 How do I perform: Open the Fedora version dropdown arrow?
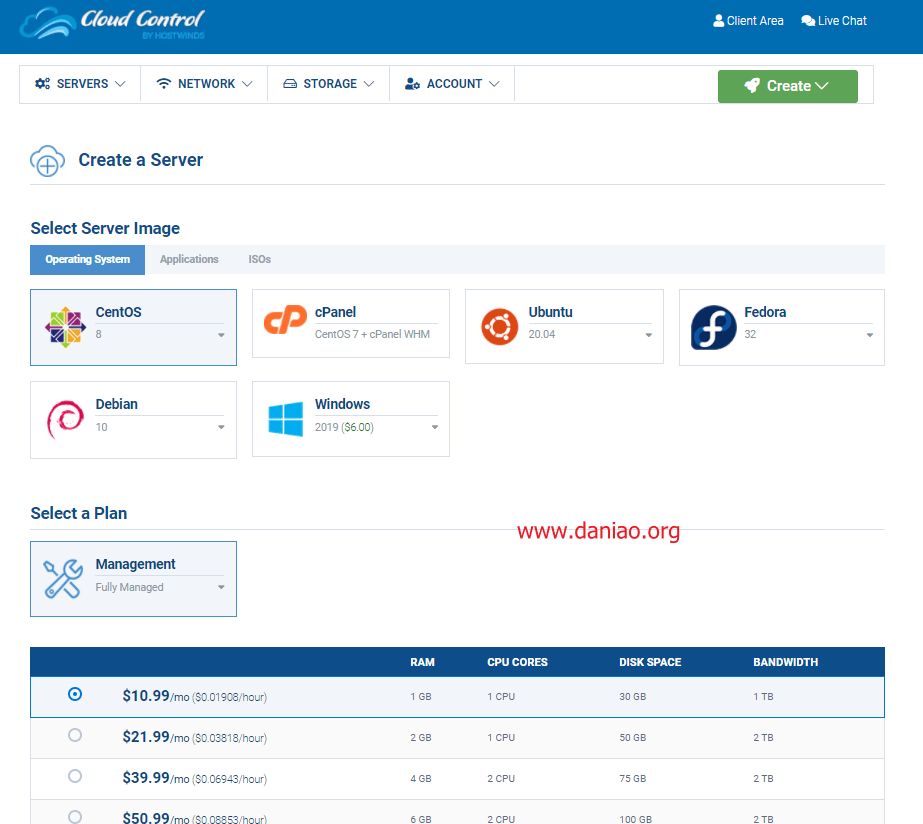pos(869,335)
